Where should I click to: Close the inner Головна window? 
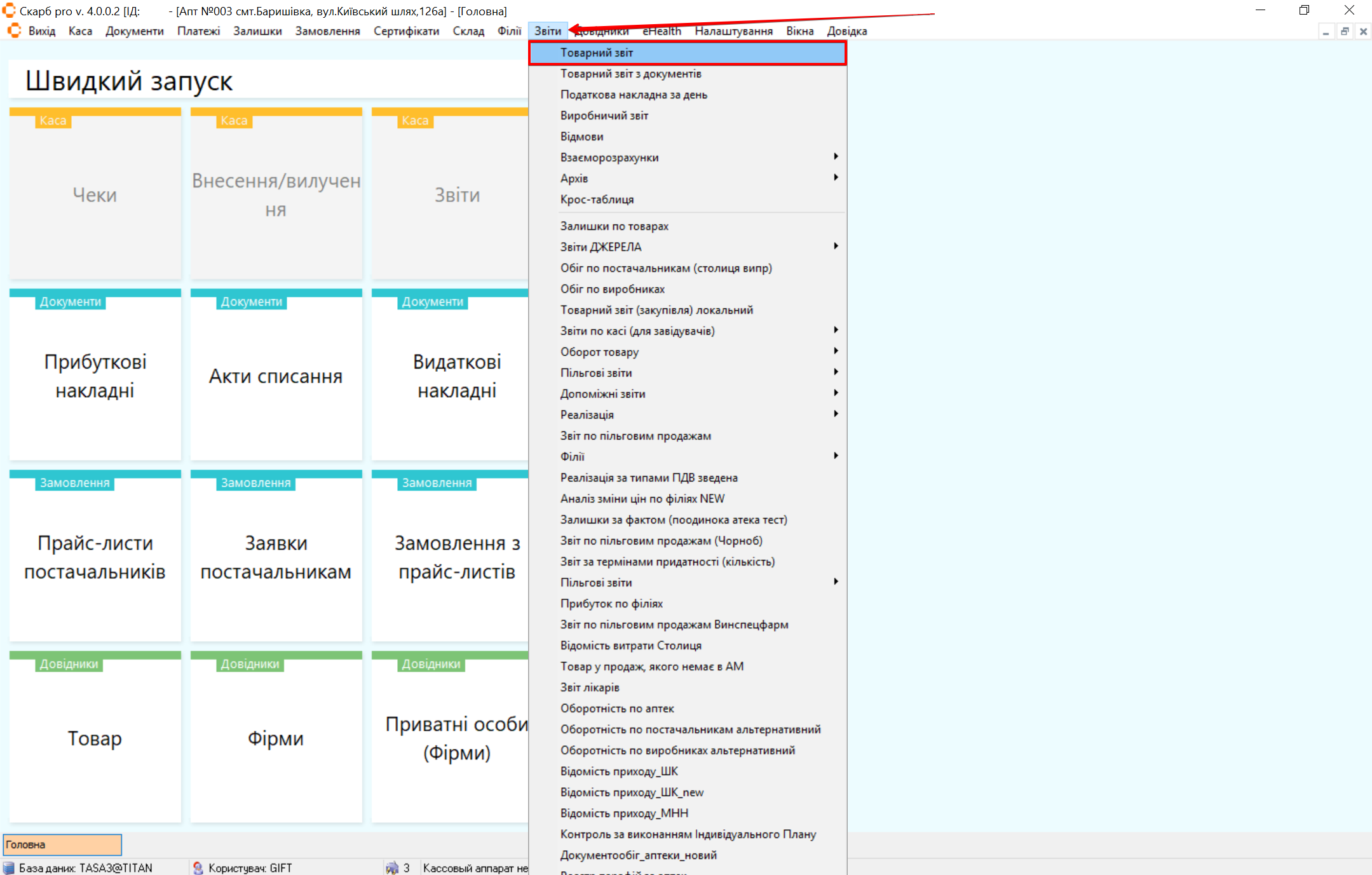pos(1363,31)
